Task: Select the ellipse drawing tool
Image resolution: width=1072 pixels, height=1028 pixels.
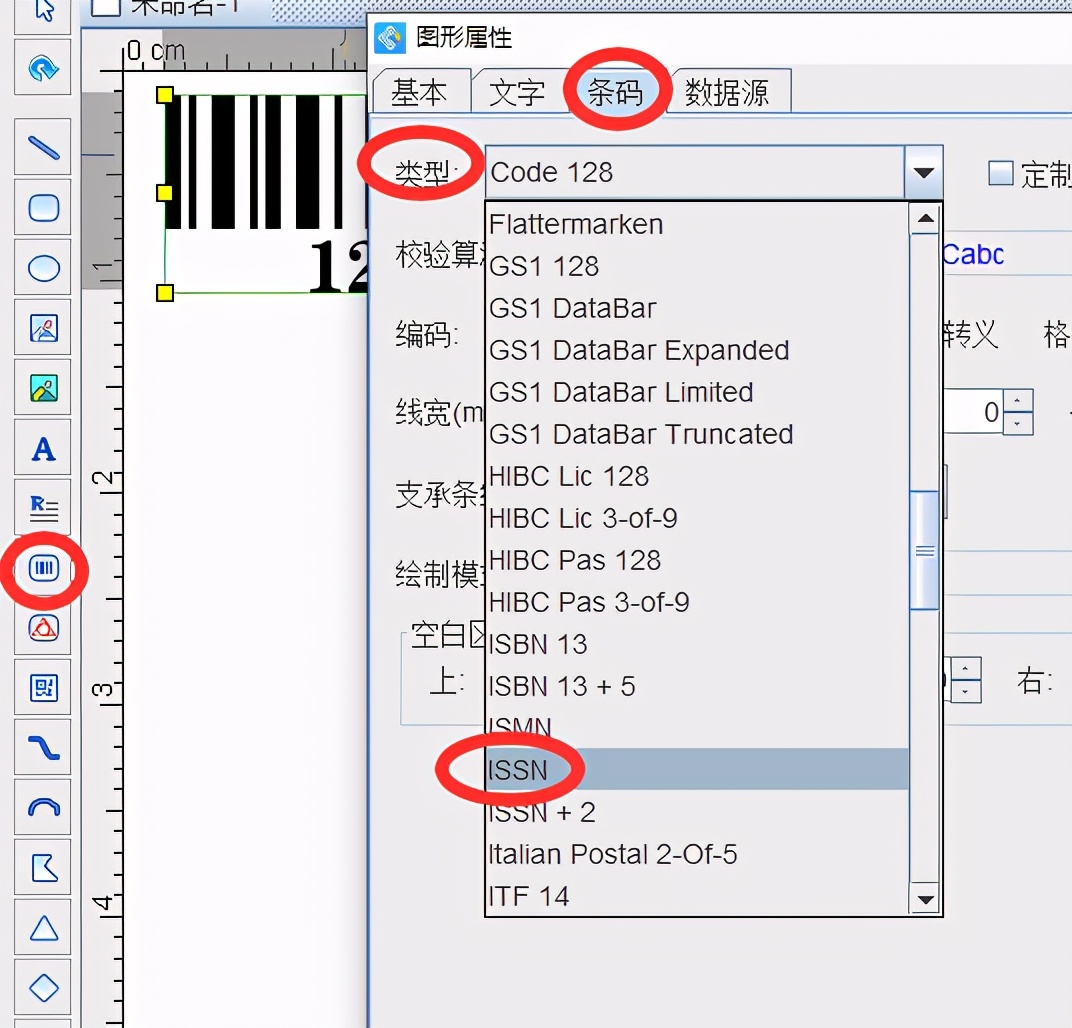Action: point(43,268)
